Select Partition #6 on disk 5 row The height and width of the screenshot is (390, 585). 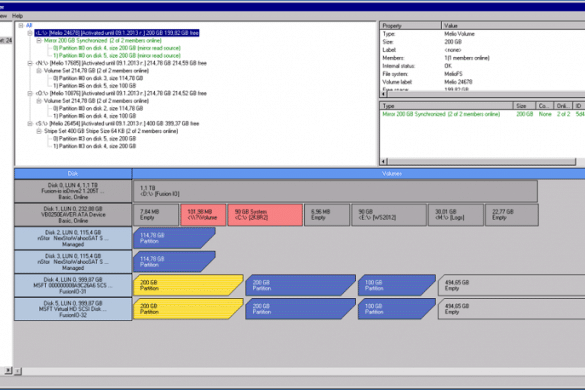pyautogui.click(x=94, y=85)
